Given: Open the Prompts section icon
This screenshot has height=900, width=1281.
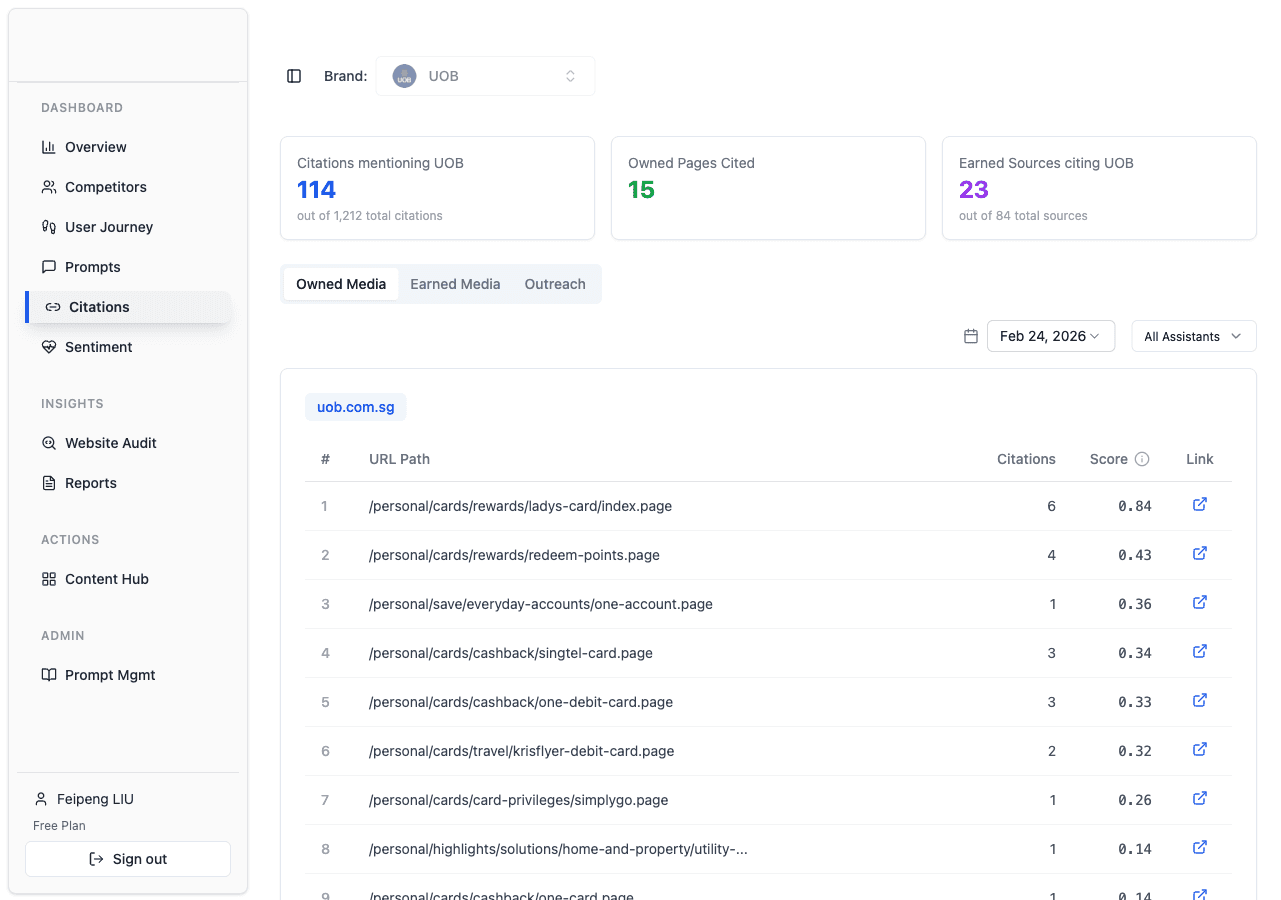Looking at the screenshot, I should pyautogui.click(x=49, y=267).
